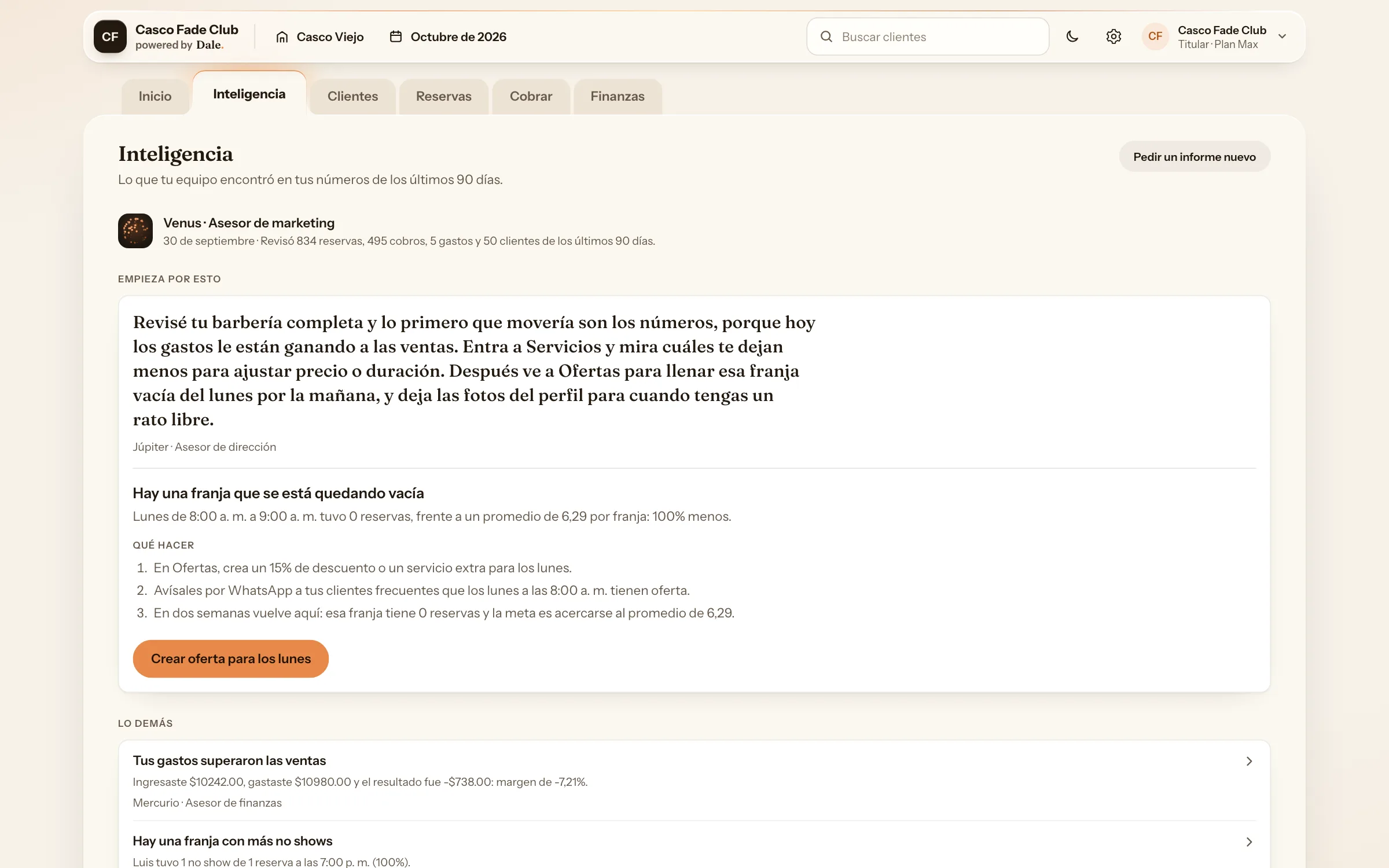Screen dimensions: 1389x868
Task: Click Júpiter · Asesor de dirección label
Action: click(x=204, y=447)
